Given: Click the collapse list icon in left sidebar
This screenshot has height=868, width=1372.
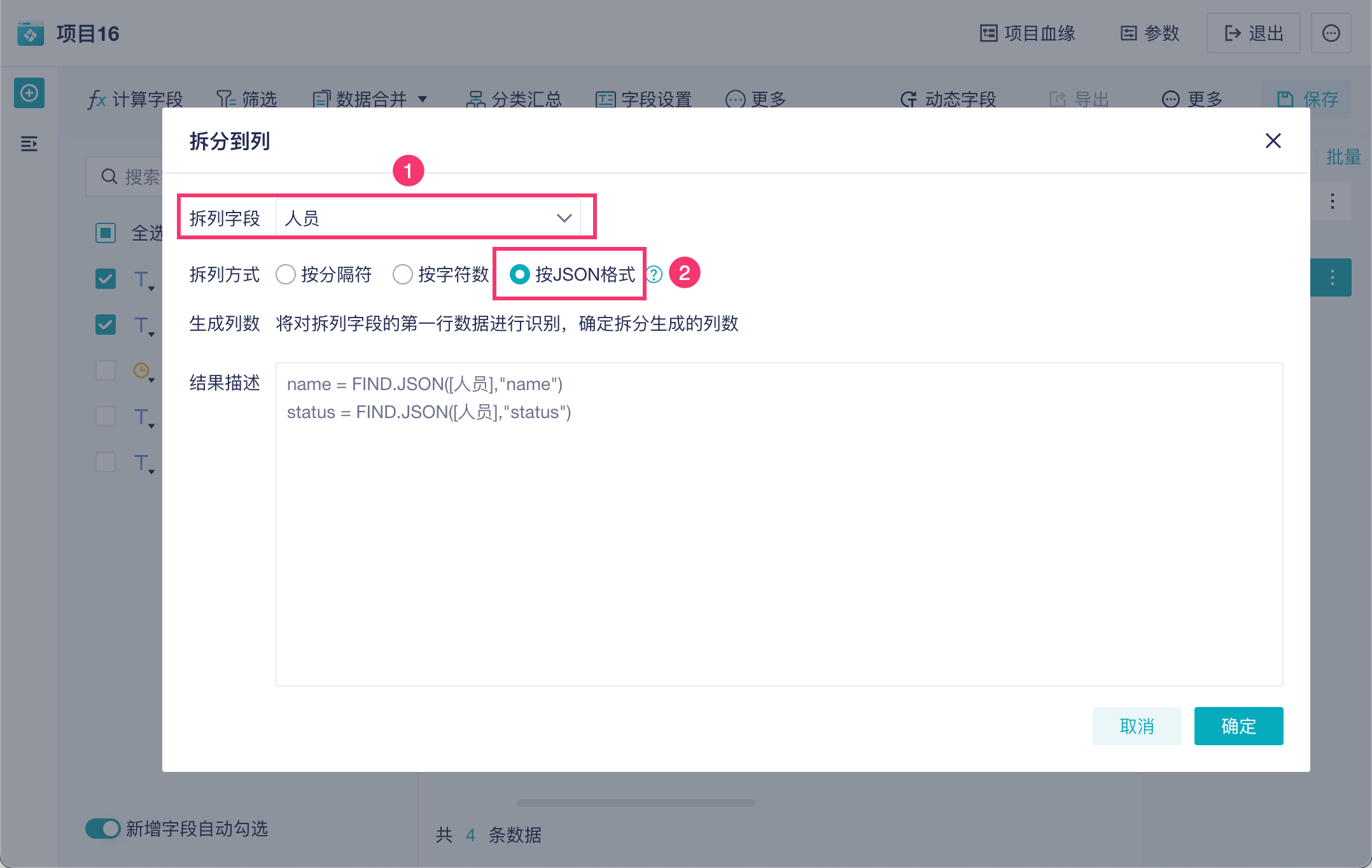Looking at the screenshot, I should coord(29,144).
